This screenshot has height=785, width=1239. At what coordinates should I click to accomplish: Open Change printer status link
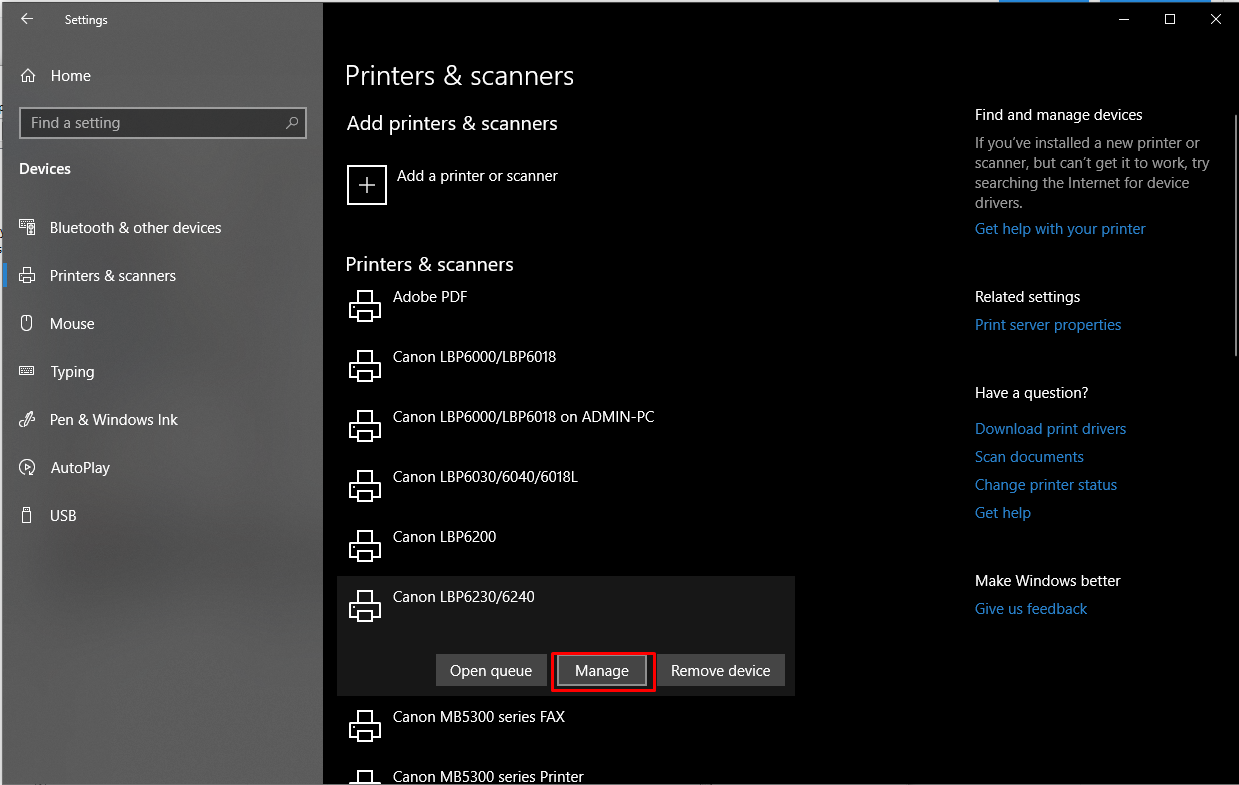(1046, 485)
